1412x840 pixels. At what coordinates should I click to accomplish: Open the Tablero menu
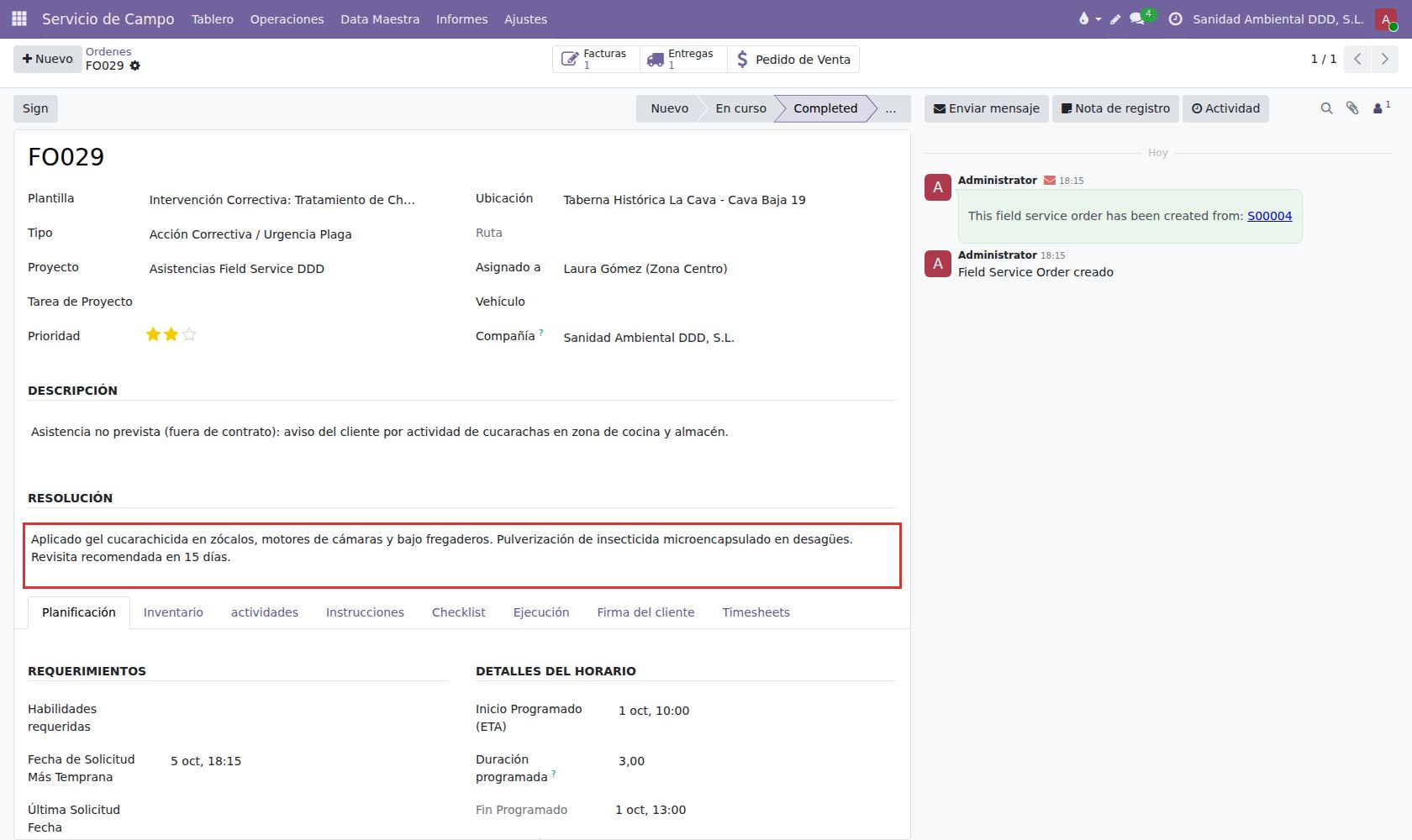(x=213, y=19)
